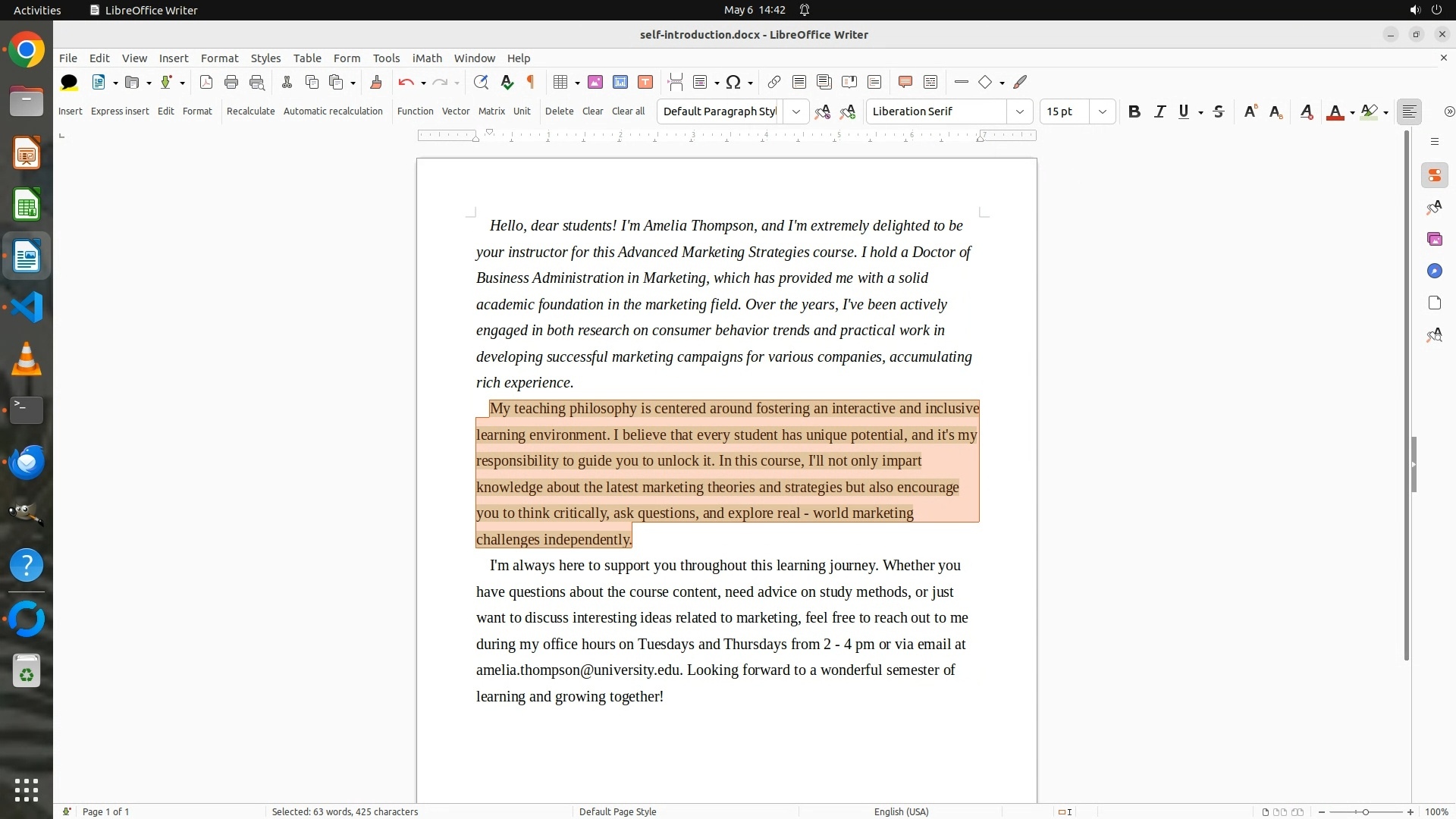Insert a chart via toolbar icon
Image resolution: width=1456 pixels, height=819 pixels.
pos(620,82)
